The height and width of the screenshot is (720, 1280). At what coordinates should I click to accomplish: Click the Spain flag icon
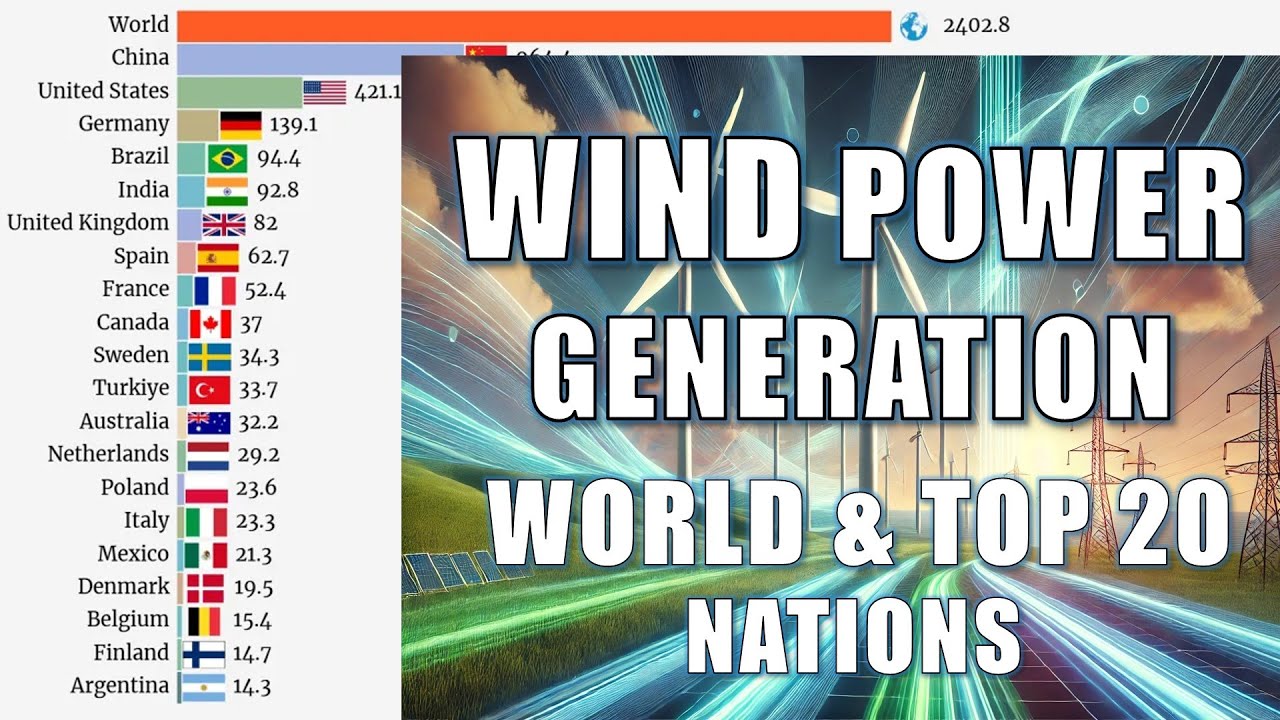[x=218, y=257]
